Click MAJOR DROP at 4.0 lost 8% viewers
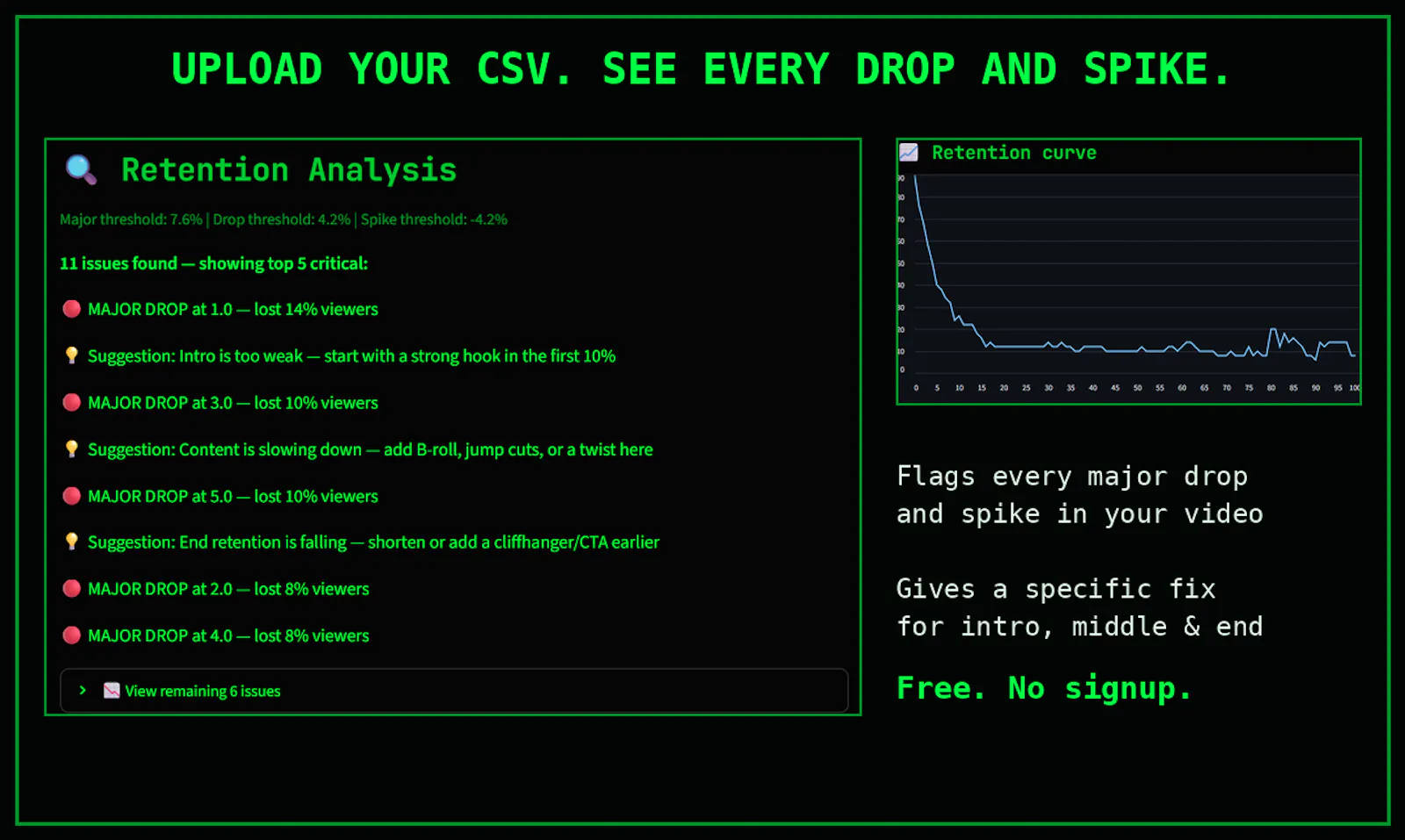1405x840 pixels. tap(228, 635)
